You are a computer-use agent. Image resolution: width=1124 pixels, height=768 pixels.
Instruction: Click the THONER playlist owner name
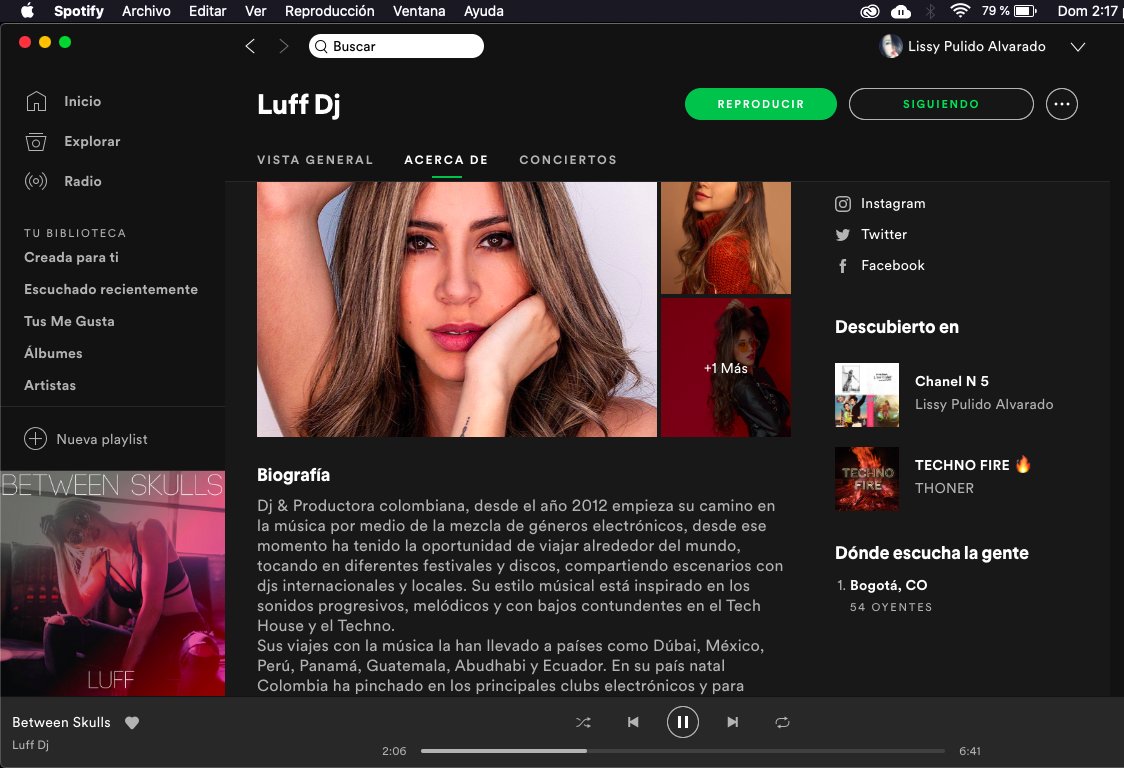(944, 488)
